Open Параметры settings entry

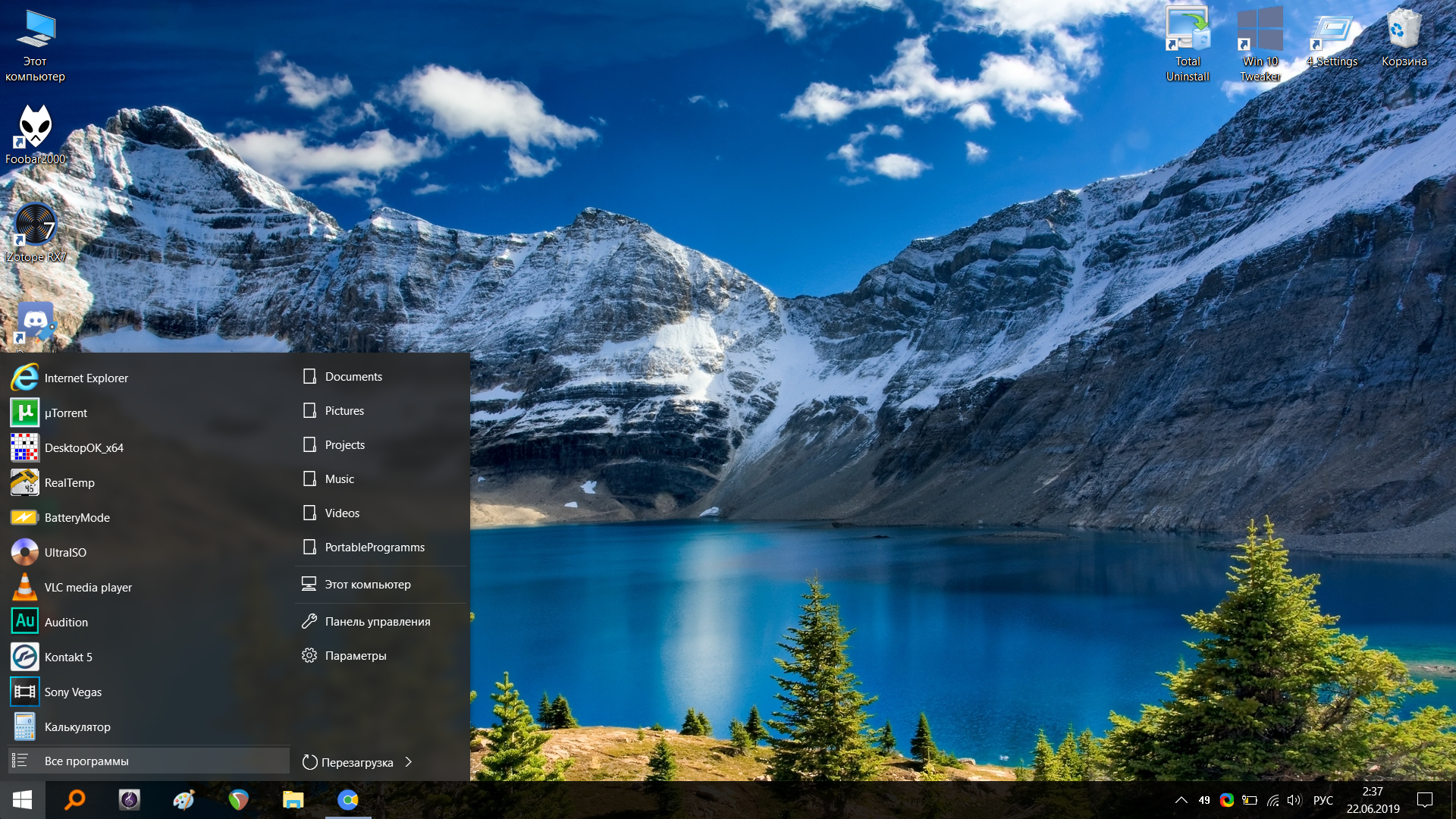(x=355, y=655)
